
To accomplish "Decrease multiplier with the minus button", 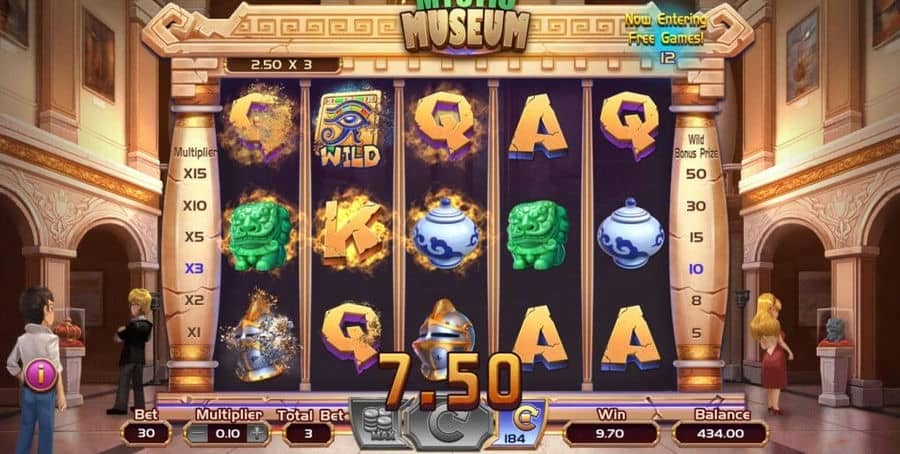I will click(x=196, y=434).
